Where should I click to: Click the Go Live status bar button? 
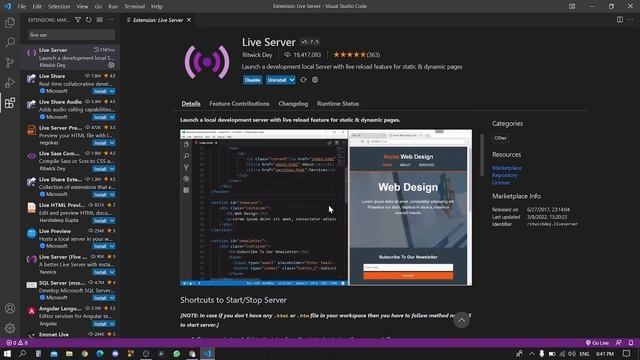pos(597,343)
